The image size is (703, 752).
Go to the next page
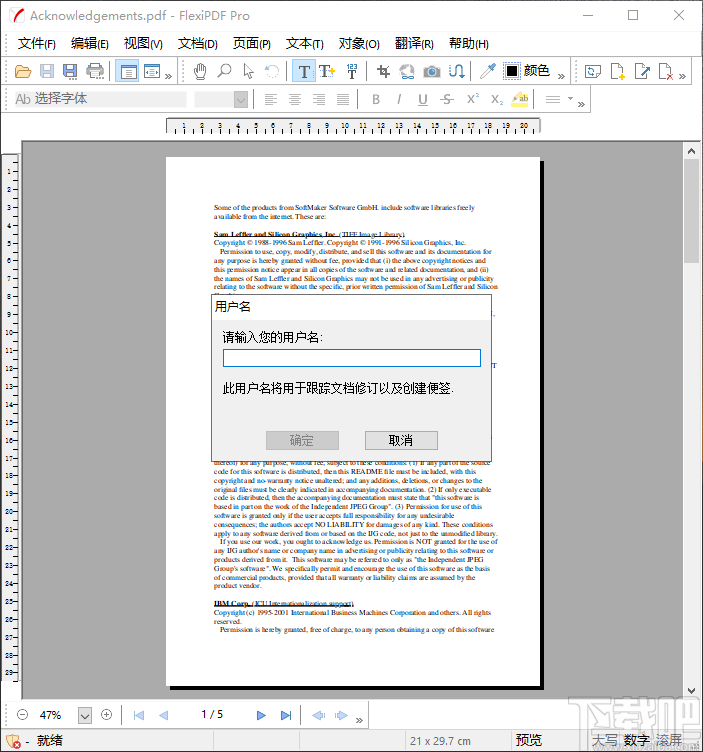coord(261,715)
